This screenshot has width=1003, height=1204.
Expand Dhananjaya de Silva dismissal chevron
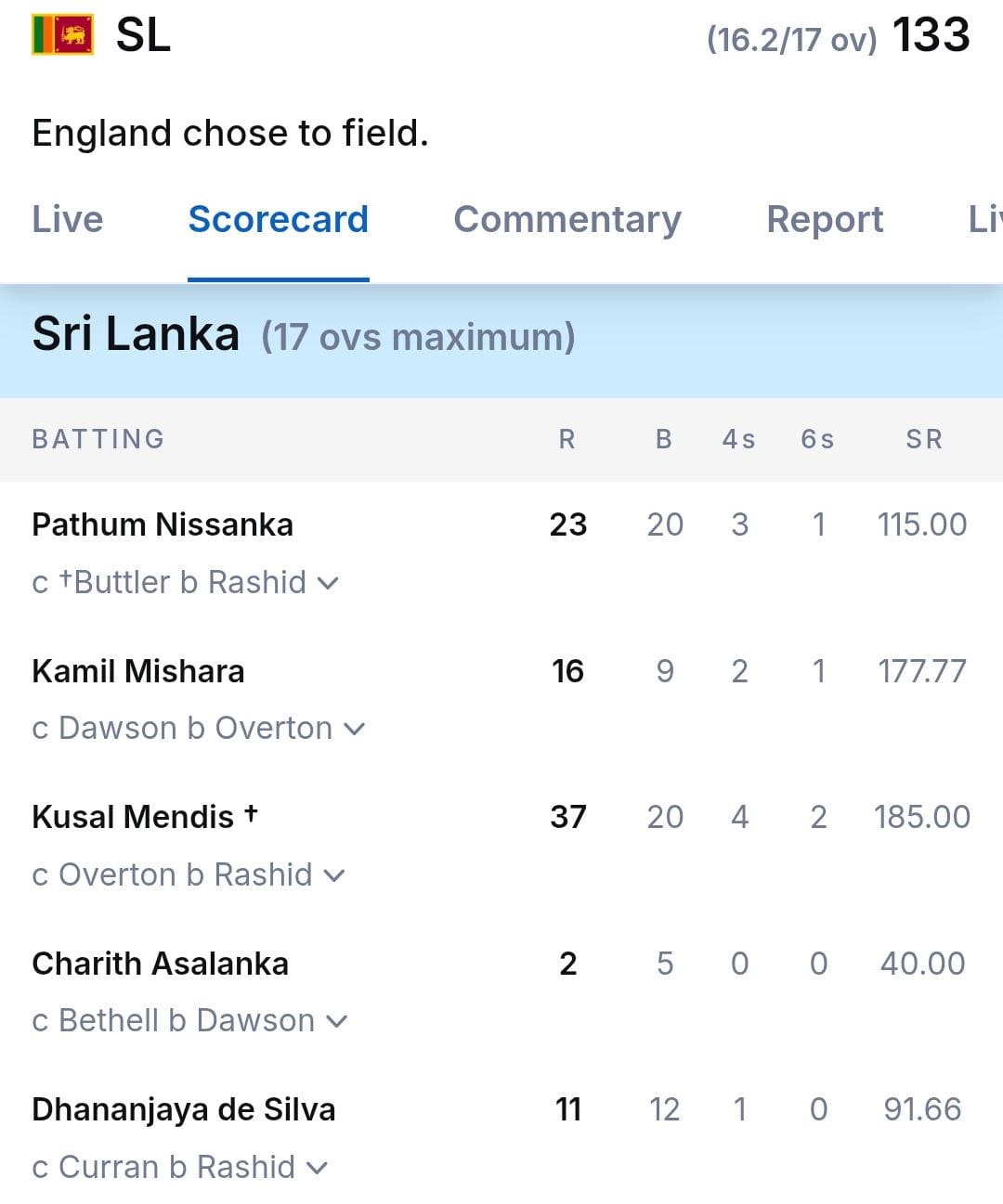click(317, 1168)
